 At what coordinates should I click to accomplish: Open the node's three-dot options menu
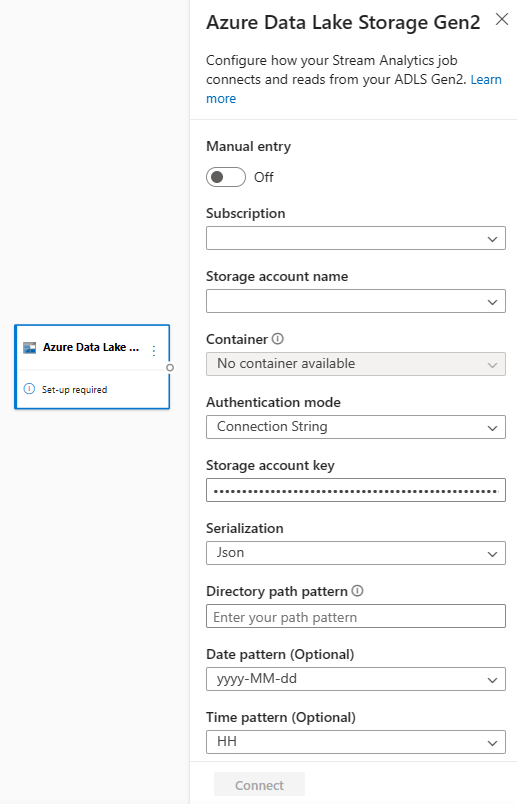click(154, 351)
